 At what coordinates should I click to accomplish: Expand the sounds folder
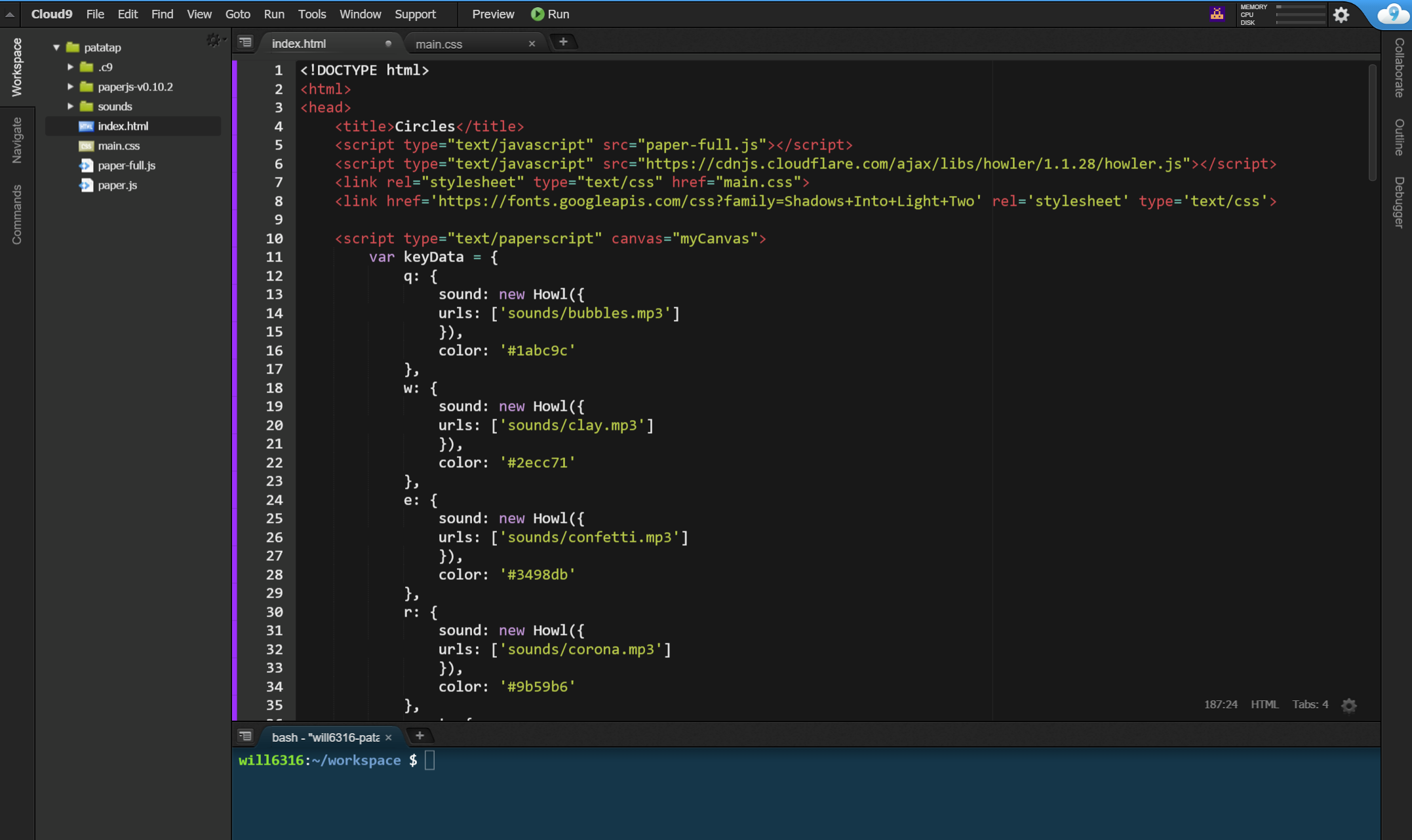point(70,106)
